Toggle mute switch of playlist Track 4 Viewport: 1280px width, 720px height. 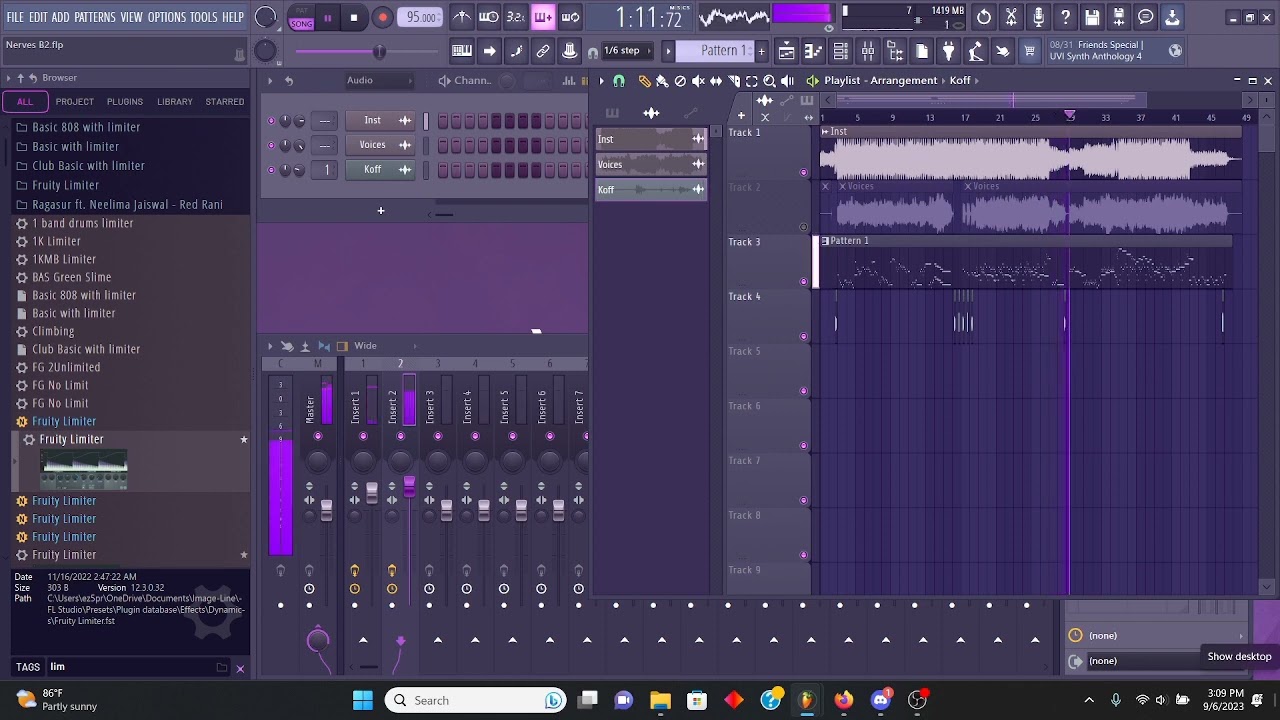pos(804,336)
